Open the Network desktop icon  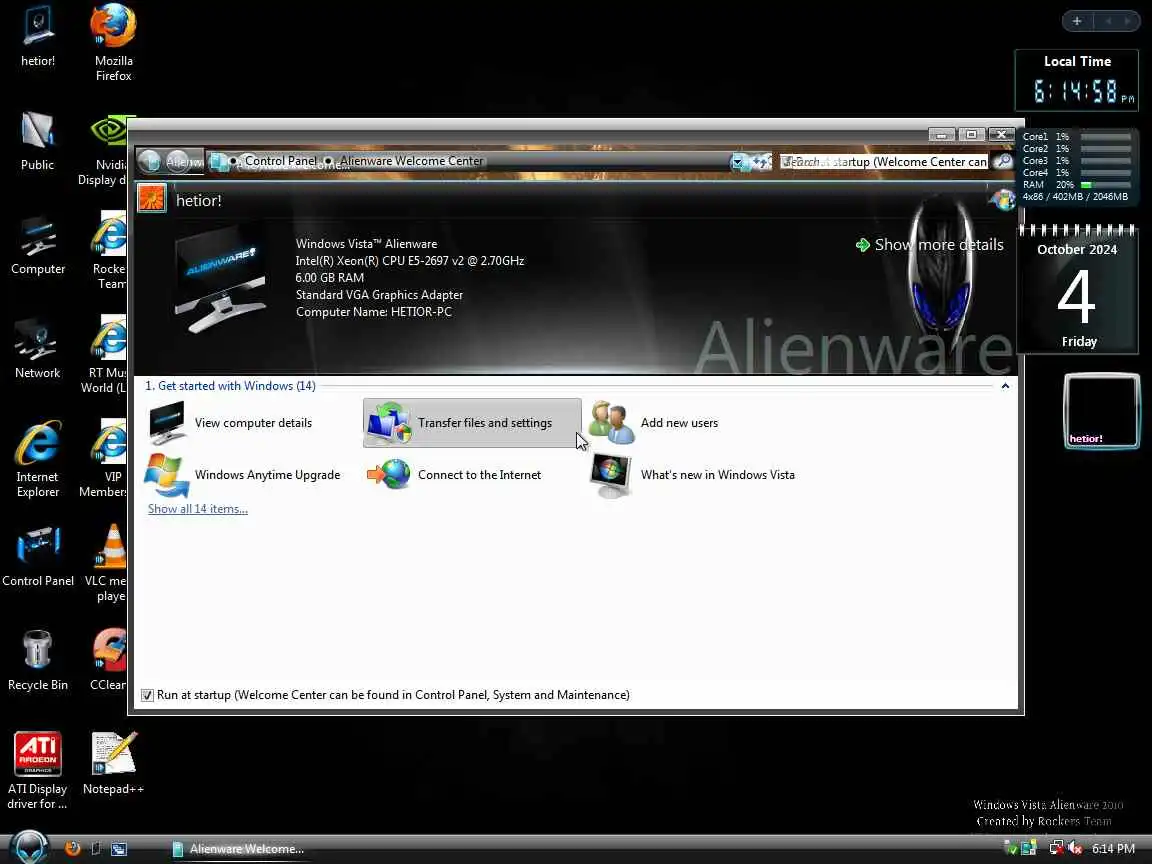(x=37, y=349)
